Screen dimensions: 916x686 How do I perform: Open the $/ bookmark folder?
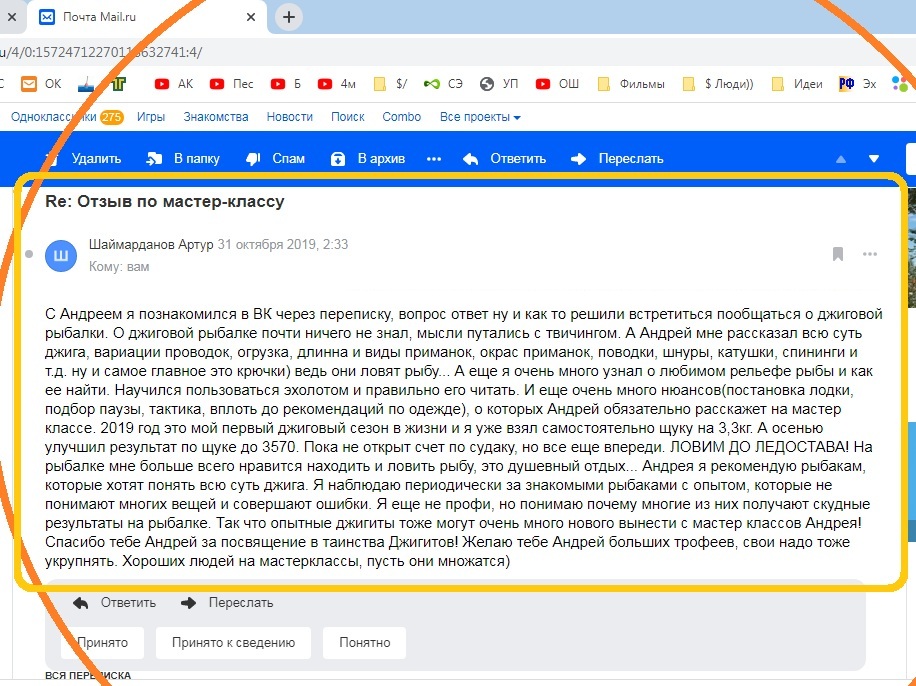click(x=390, y=84)
